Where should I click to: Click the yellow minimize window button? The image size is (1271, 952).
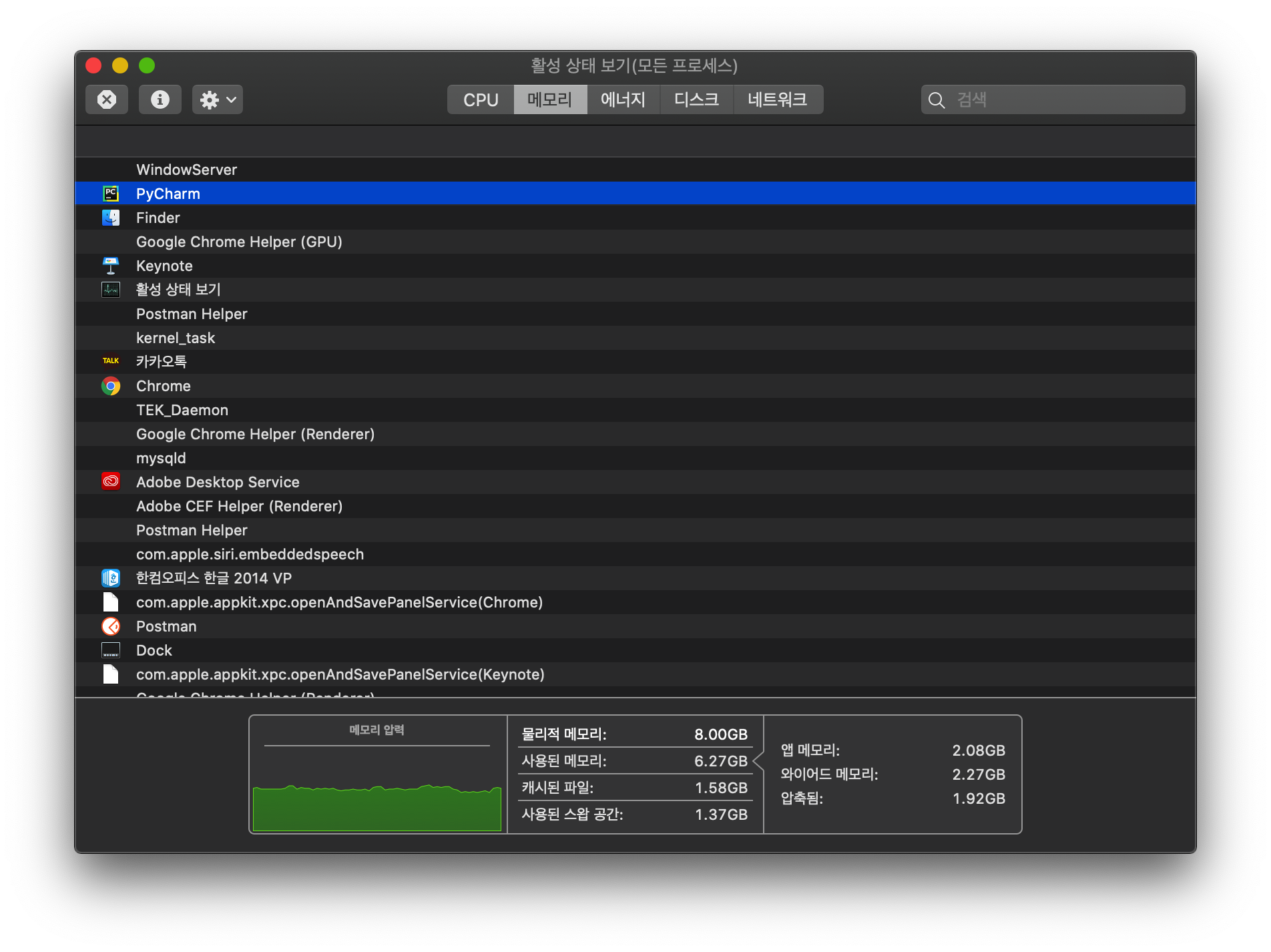pyautogui.click(x=120, y=65)
